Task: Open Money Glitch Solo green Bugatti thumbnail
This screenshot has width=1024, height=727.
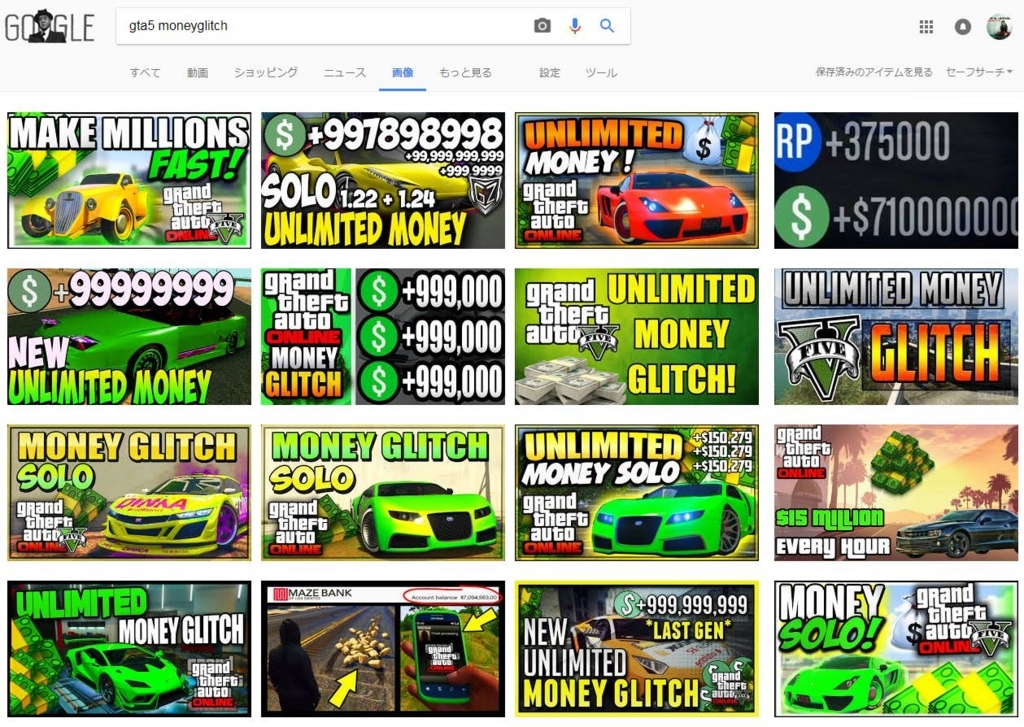Action: click(383, 493)
